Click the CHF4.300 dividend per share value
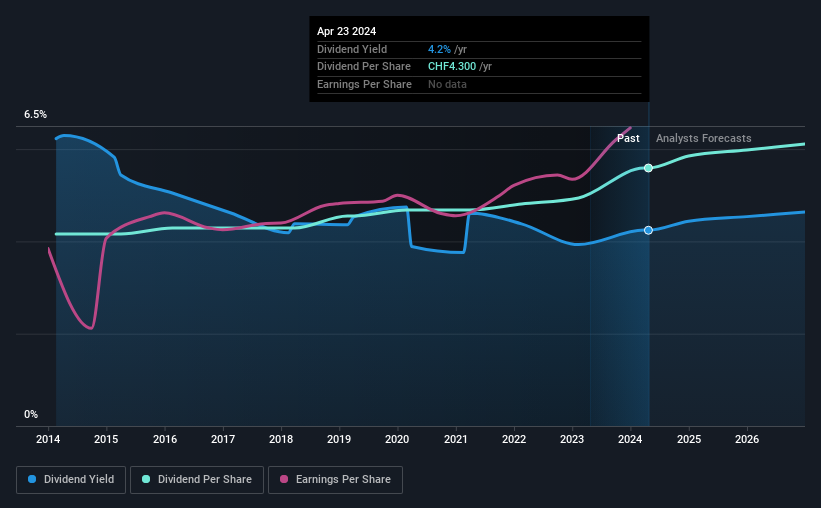This screenshot has height=508, width=821. point(452,67)
